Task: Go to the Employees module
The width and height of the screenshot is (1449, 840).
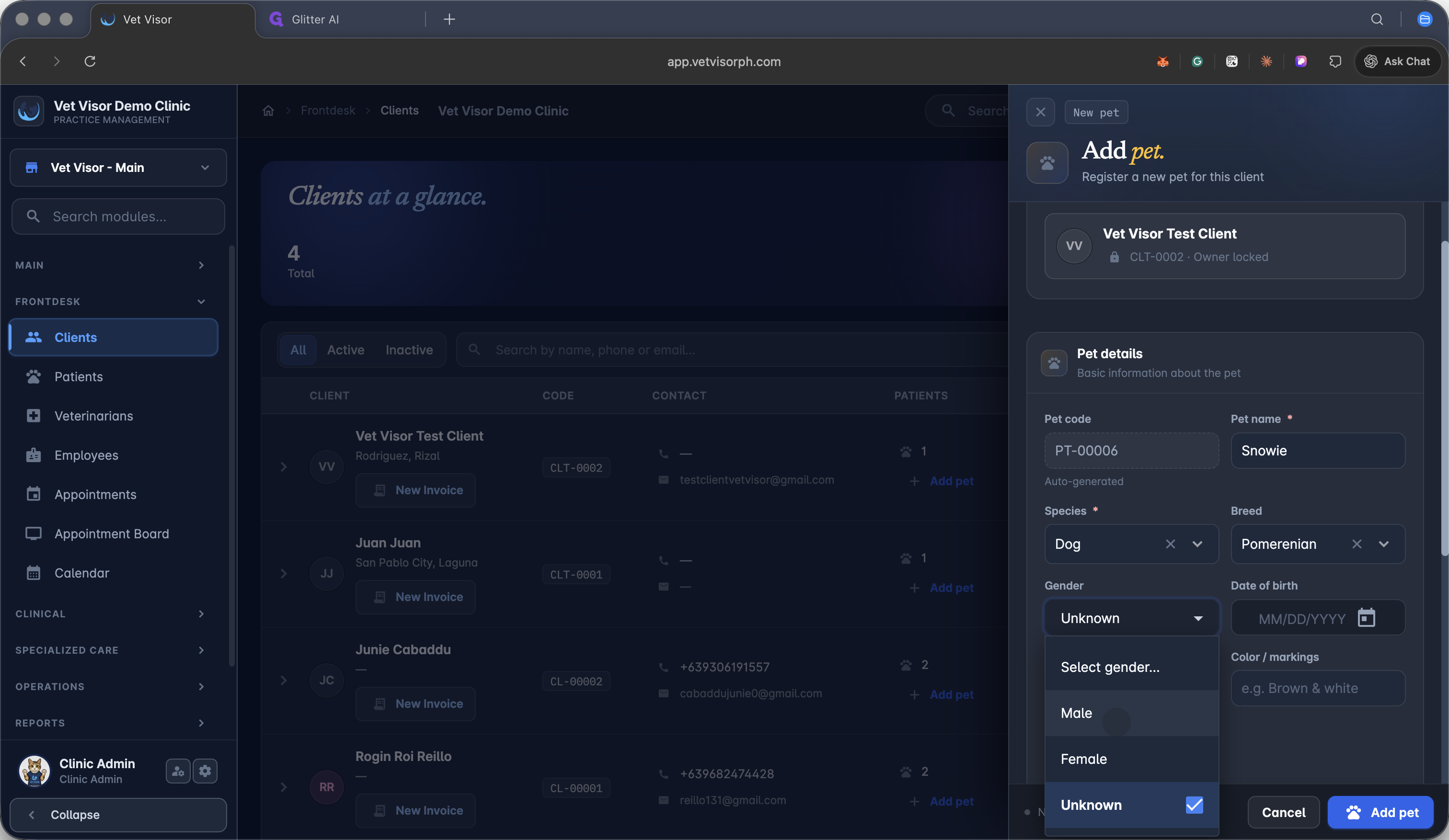Action: [113, 455]
